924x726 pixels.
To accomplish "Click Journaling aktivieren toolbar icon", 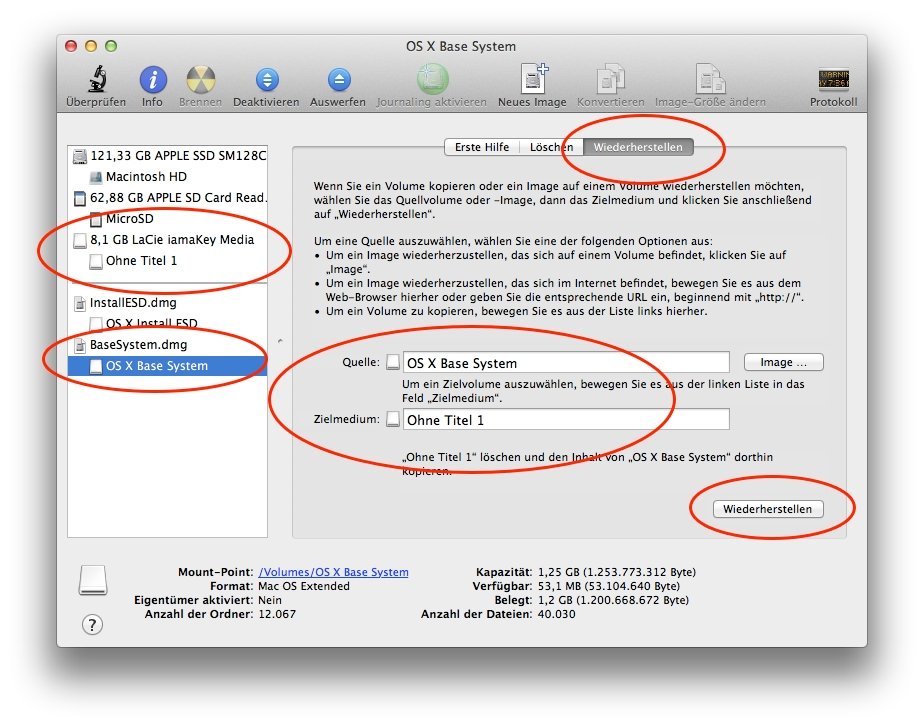I will click(x=433, y=79).
